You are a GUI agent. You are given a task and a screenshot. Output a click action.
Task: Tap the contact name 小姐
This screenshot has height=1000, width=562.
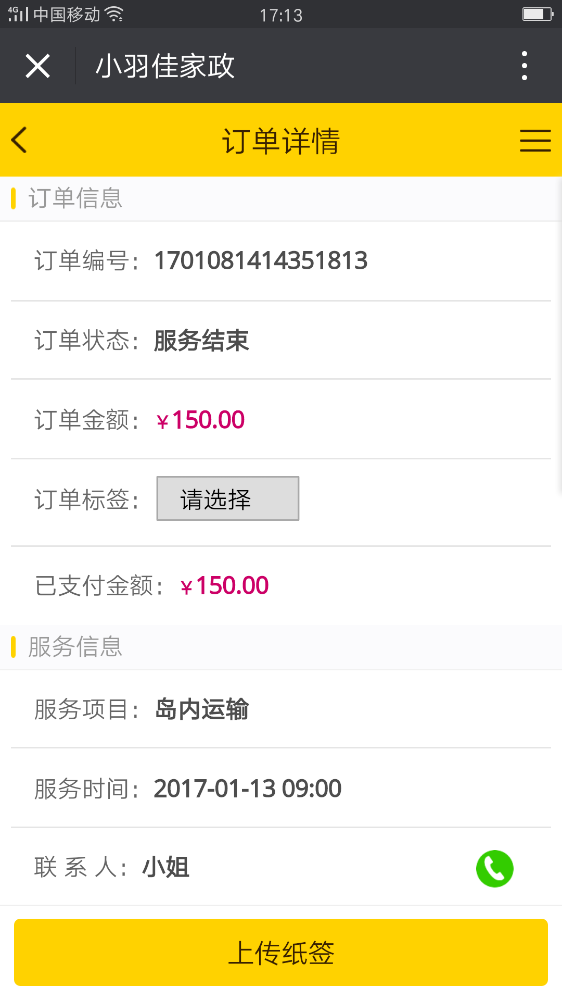click(x=166, y=868)
